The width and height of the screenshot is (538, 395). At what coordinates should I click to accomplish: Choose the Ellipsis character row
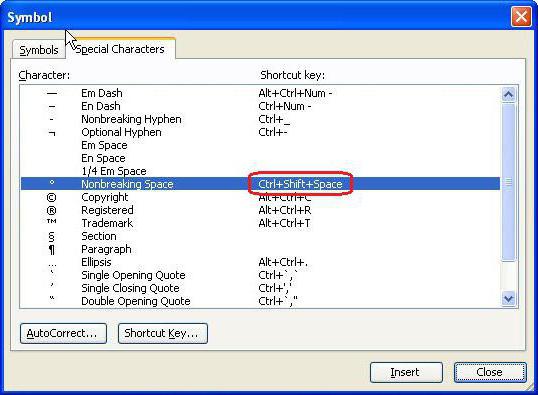point(260,262)
